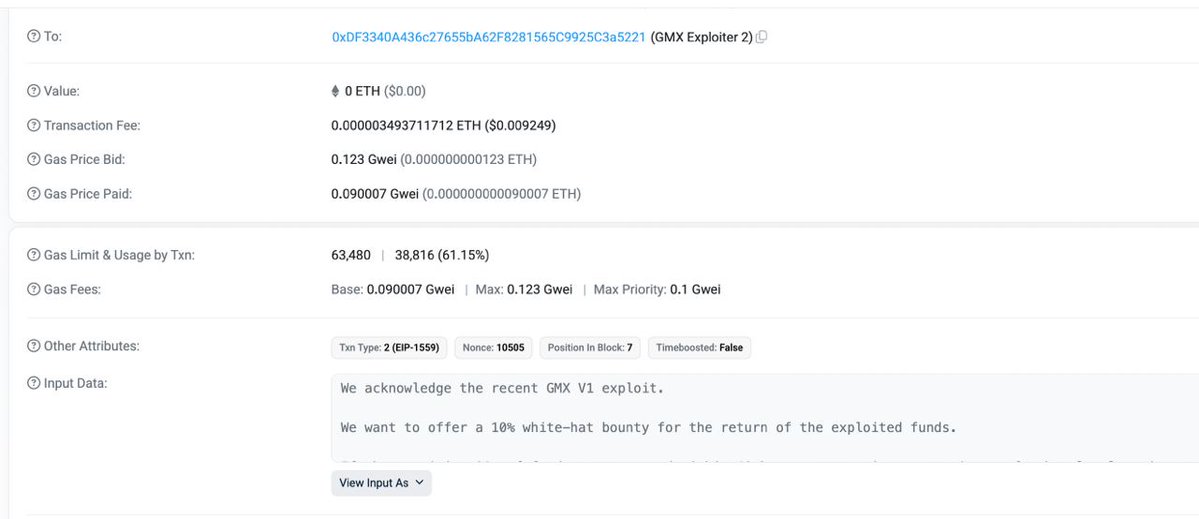Open help icon beside Gas Price Paid
This screenshot has height=519, width=1199.
pos(33,194)
